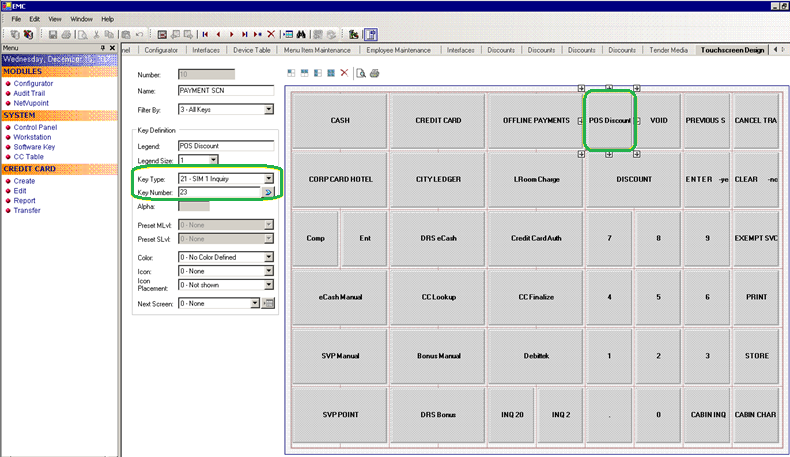Jump to the last record arrow
Screen dimensions: 790x457
click(244, 34)
